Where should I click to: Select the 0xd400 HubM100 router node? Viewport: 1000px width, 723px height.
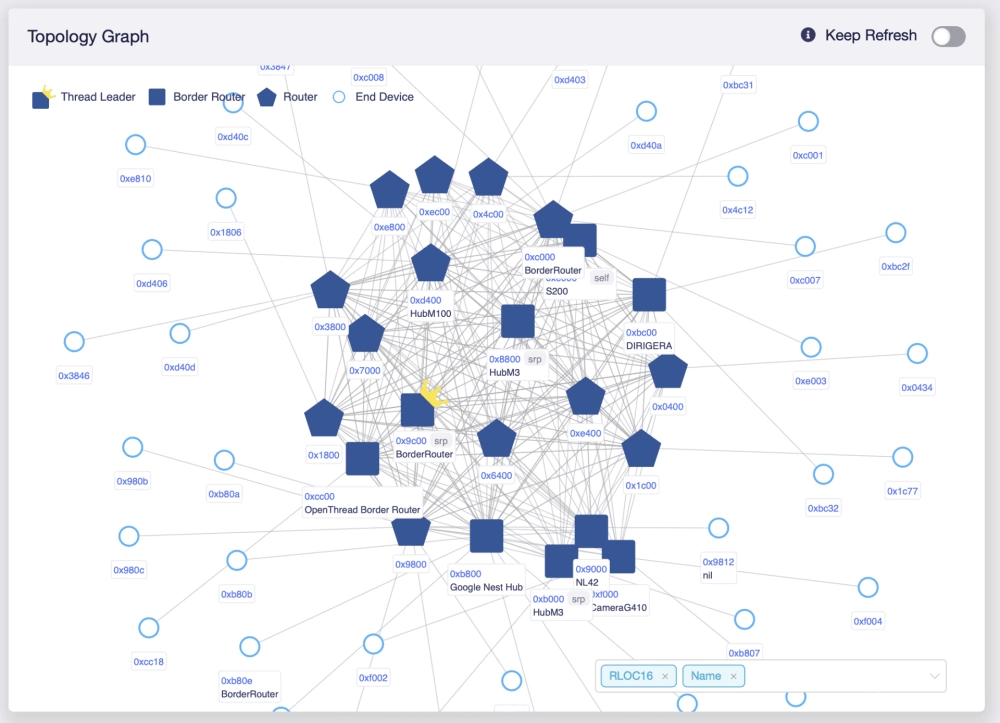click(x=430, y=263)
